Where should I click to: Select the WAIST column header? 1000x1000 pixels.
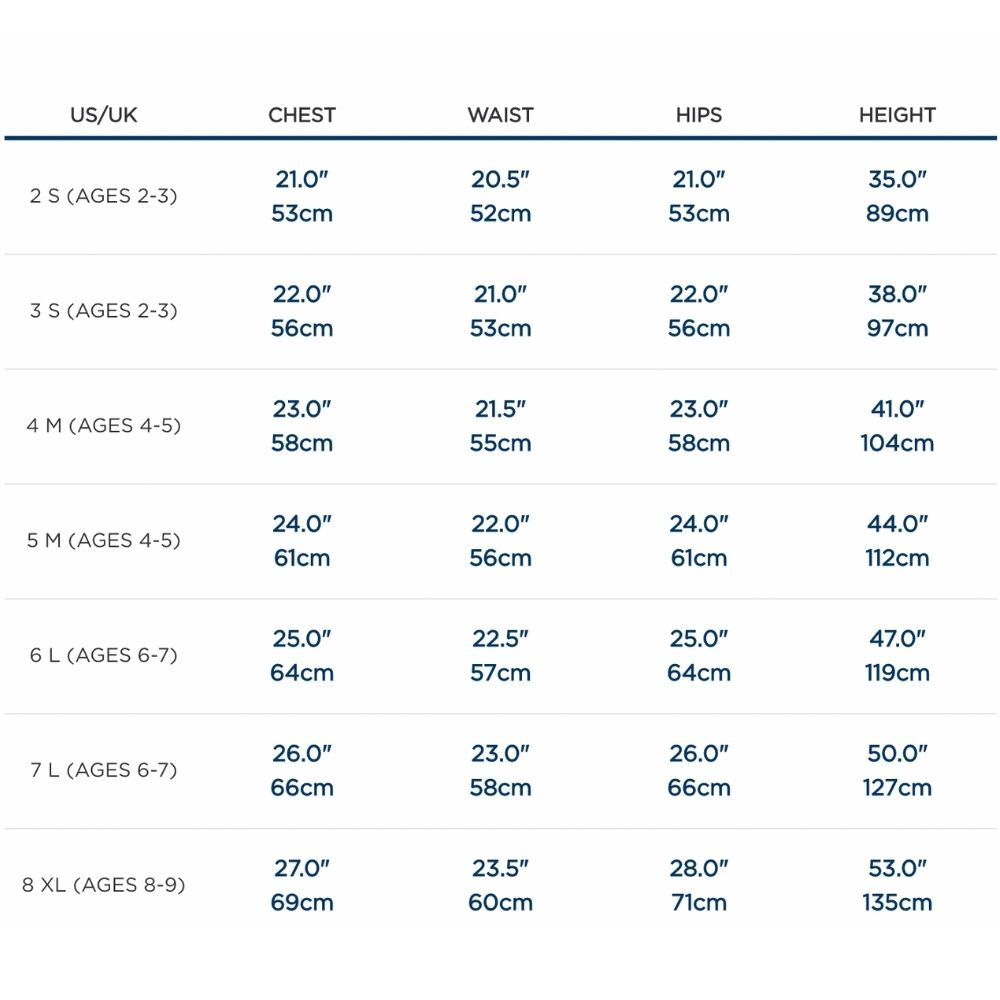coord(500,115)
